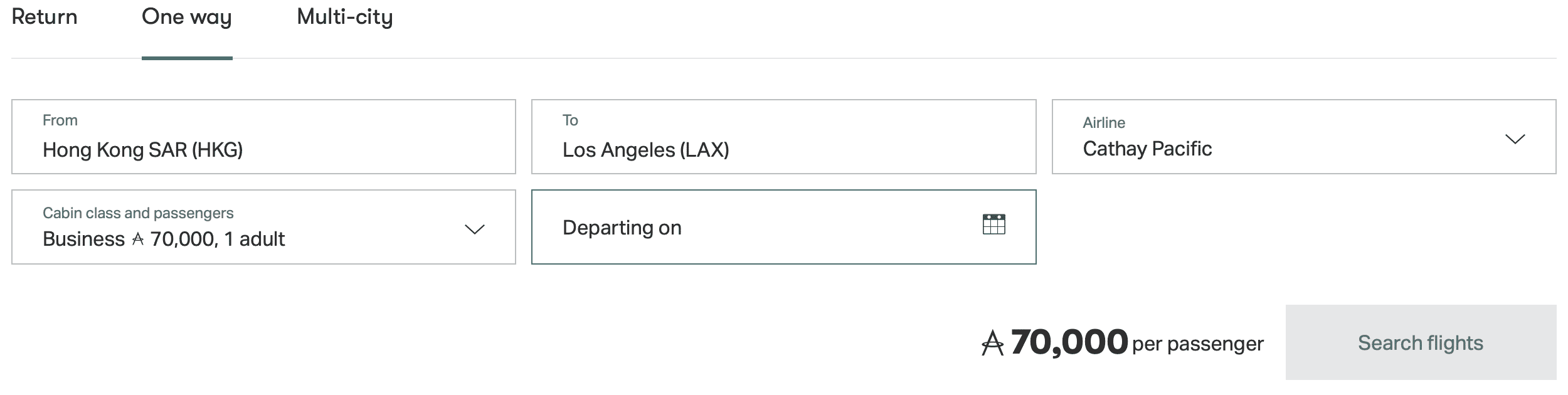Click the "per passenger" text

[1197, 344]
